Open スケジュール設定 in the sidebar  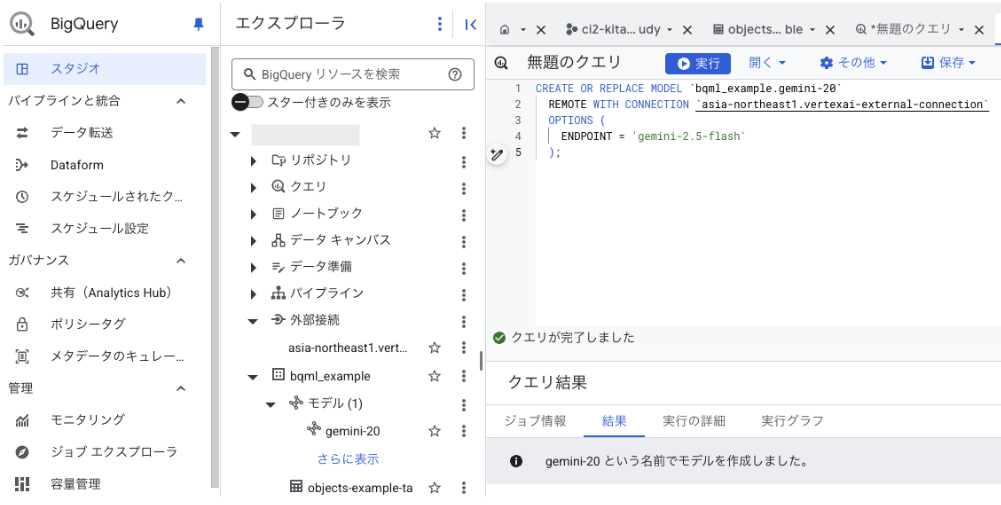click(100, 229)
